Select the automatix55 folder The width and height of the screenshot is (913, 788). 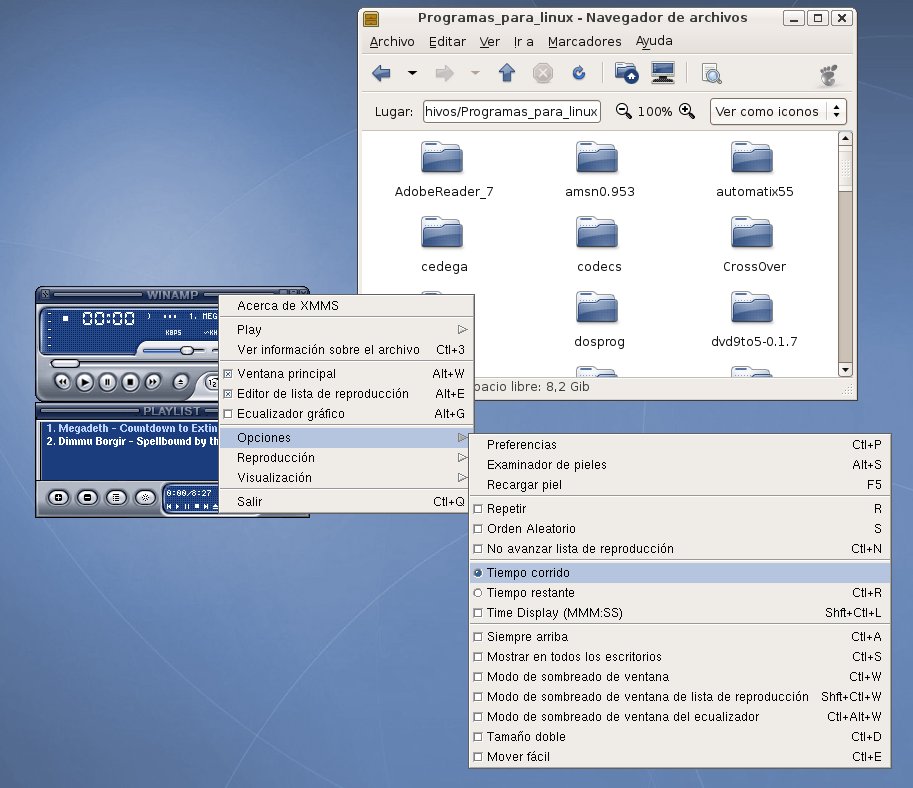pyautogui.click(x=754, y=169)
